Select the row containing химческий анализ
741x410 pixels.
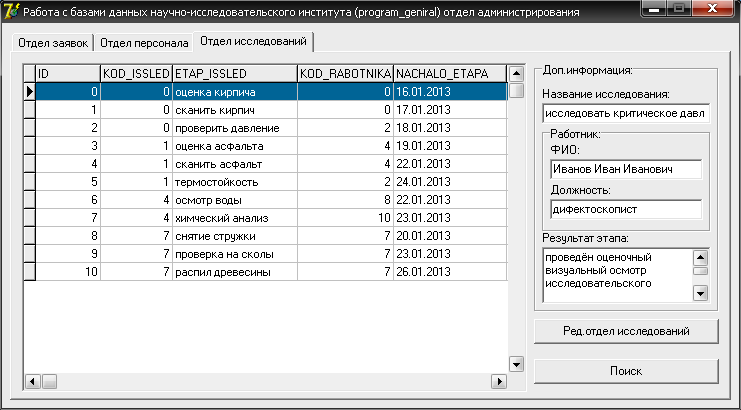point(271,218)
